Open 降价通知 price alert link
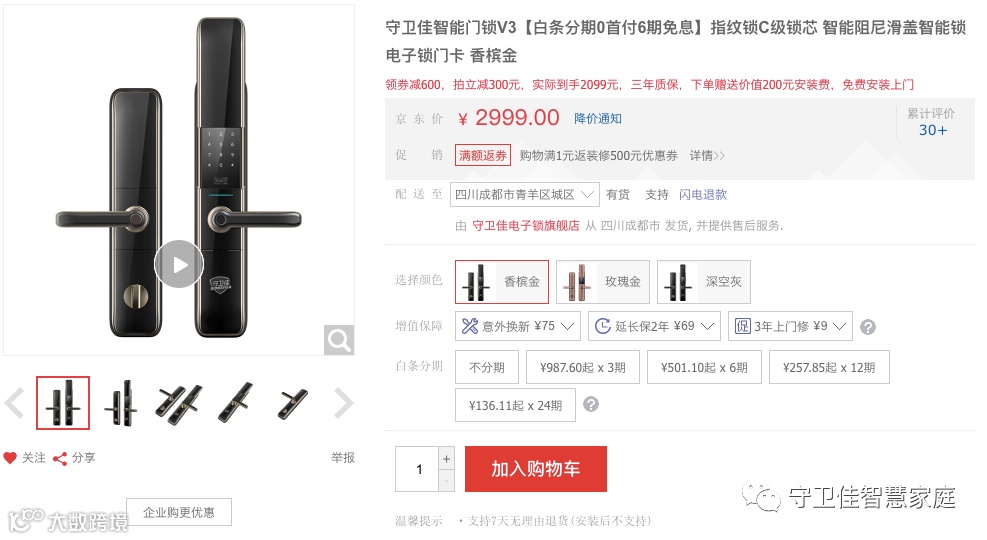Image resolution: width=987 pixels, height=540 pixels. click(597, 118)
